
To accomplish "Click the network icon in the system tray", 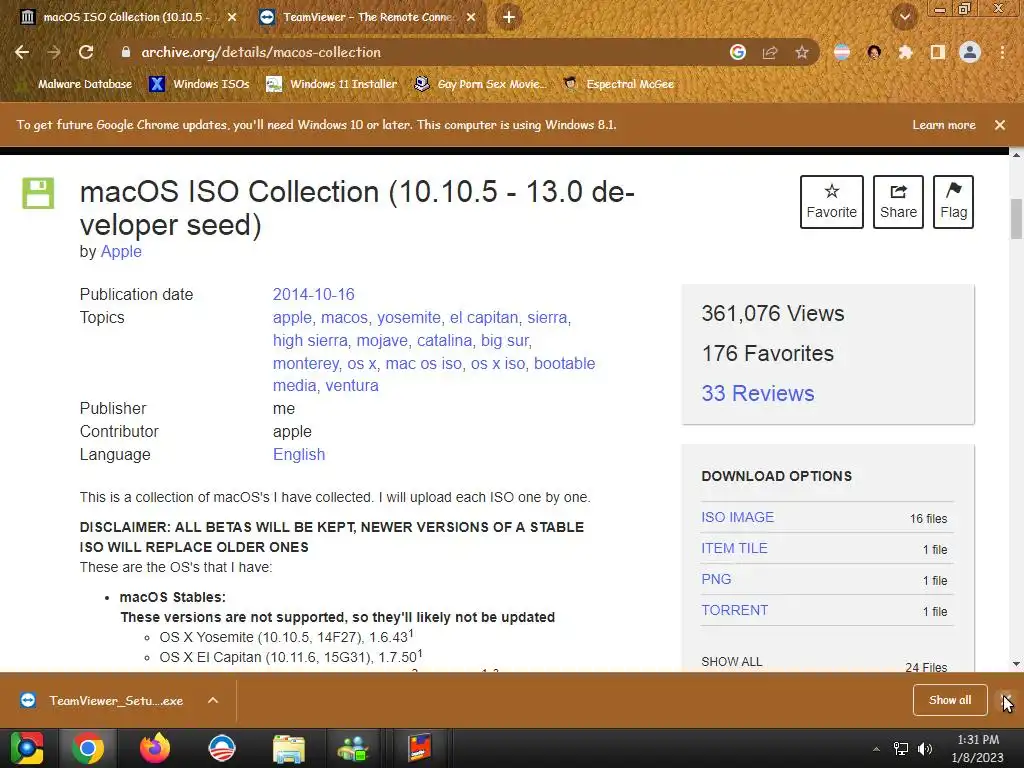I will click(x=901, y=749).
